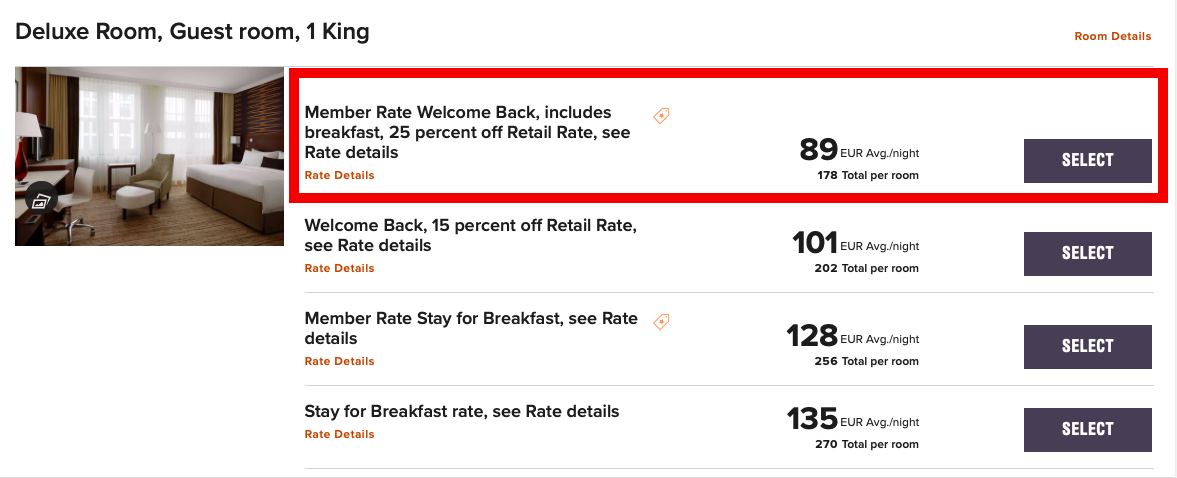Screen dimensions: 1177x478
Task: Click the Deluxe Room, Guest room, 1 King heading
Action: 192,32
